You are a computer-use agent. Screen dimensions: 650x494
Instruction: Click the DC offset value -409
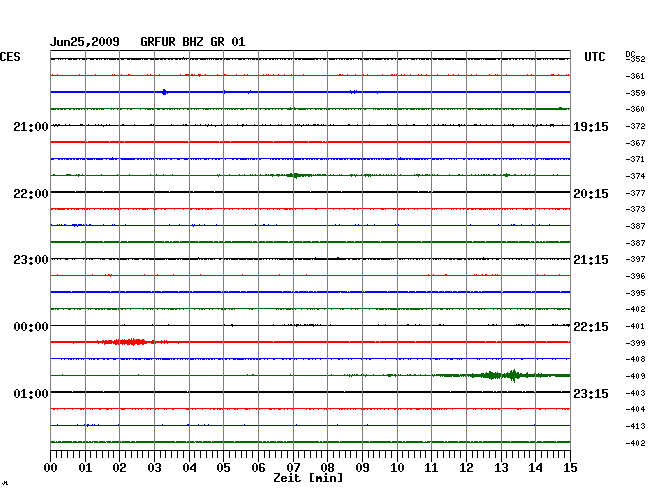point(635,377)
